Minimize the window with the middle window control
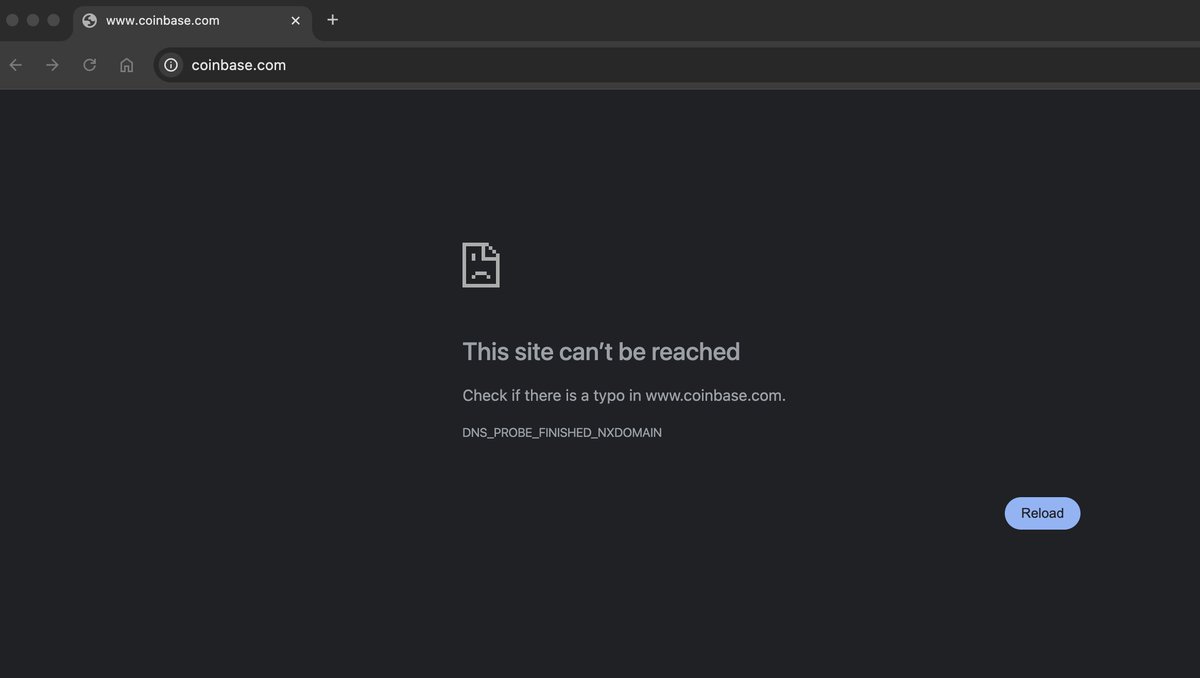This screenshot has width=1200, height=678. 33,20
